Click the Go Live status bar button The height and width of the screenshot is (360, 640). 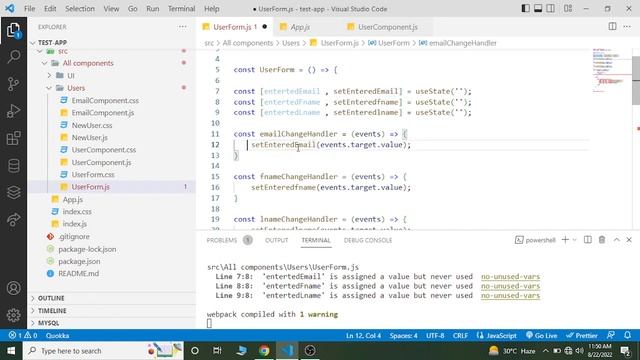pos(541,336)
